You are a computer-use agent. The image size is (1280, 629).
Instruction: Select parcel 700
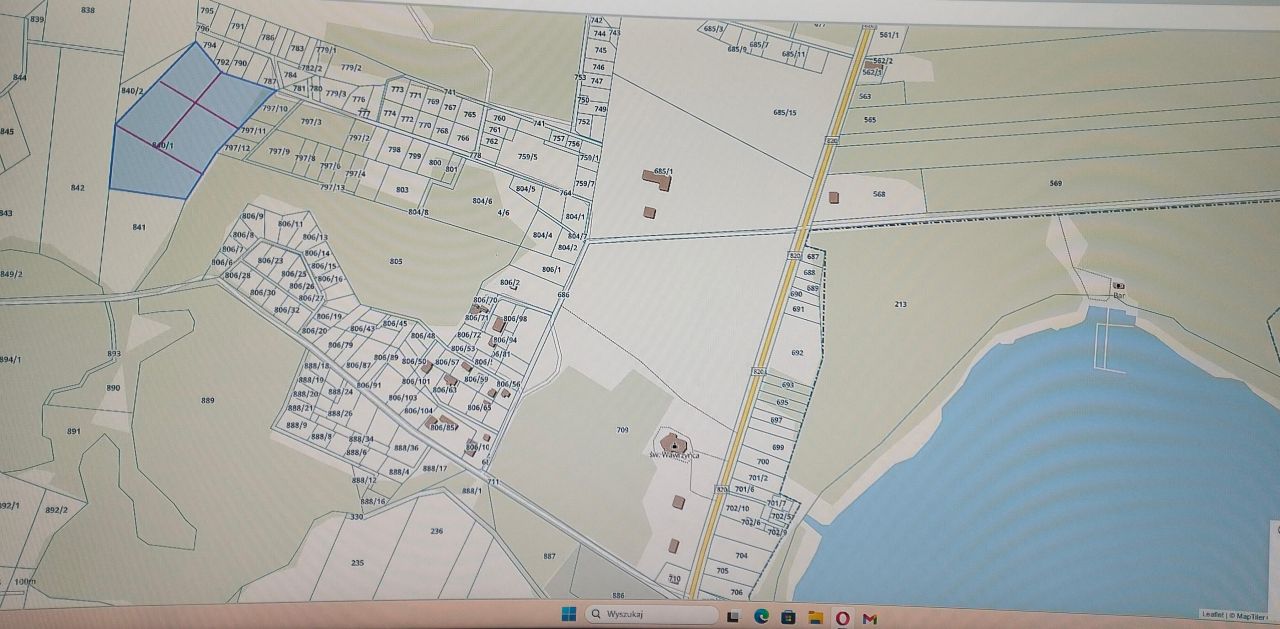763,462
